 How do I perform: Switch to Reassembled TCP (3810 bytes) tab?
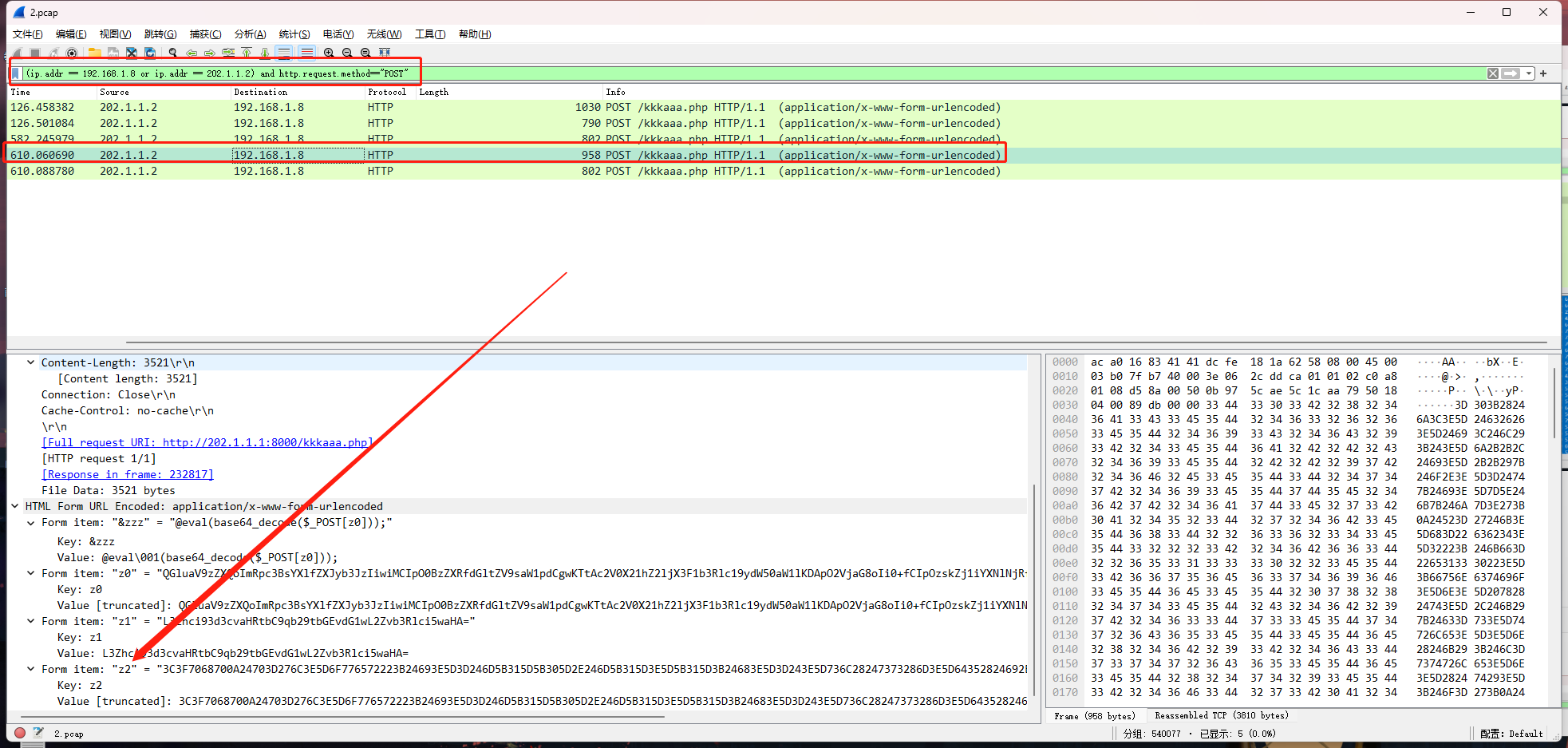1221,716
